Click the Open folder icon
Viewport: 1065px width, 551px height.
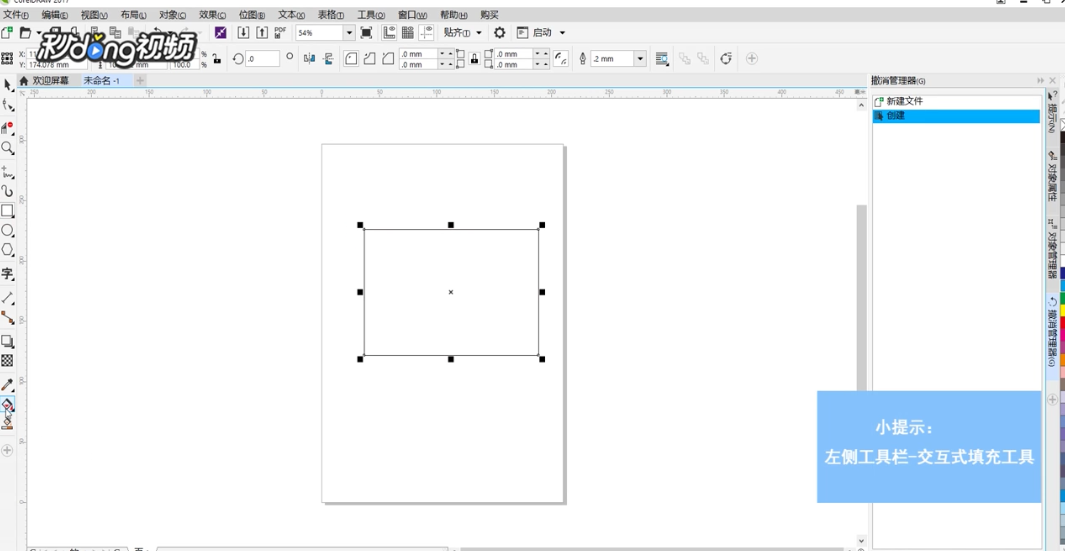click(x=25, y=33)
